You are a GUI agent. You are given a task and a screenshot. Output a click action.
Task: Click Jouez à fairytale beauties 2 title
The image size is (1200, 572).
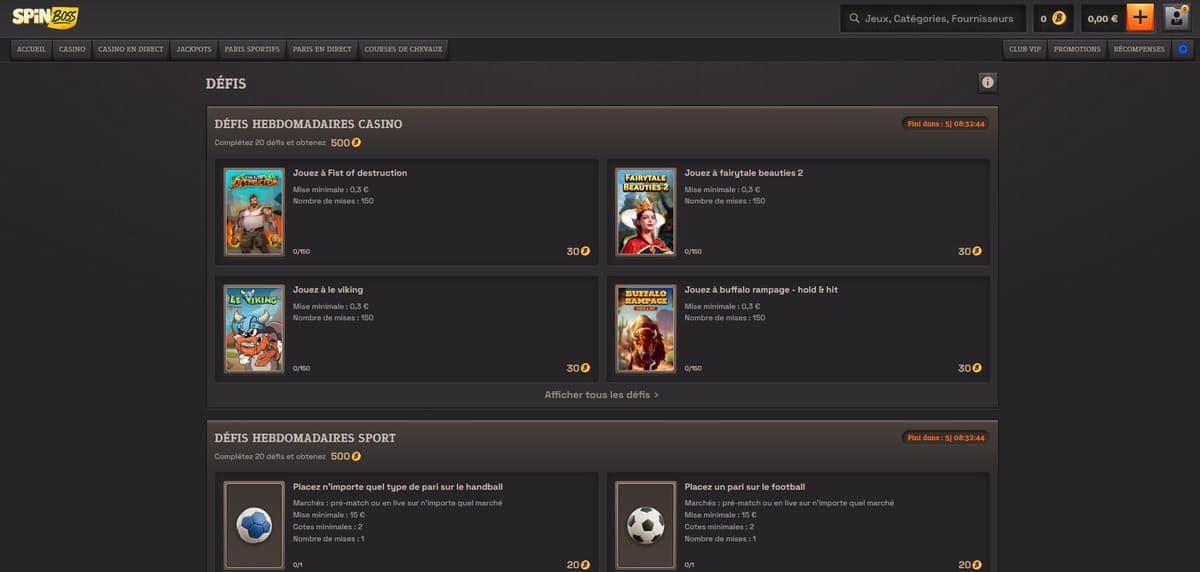(x=744, y=173)
